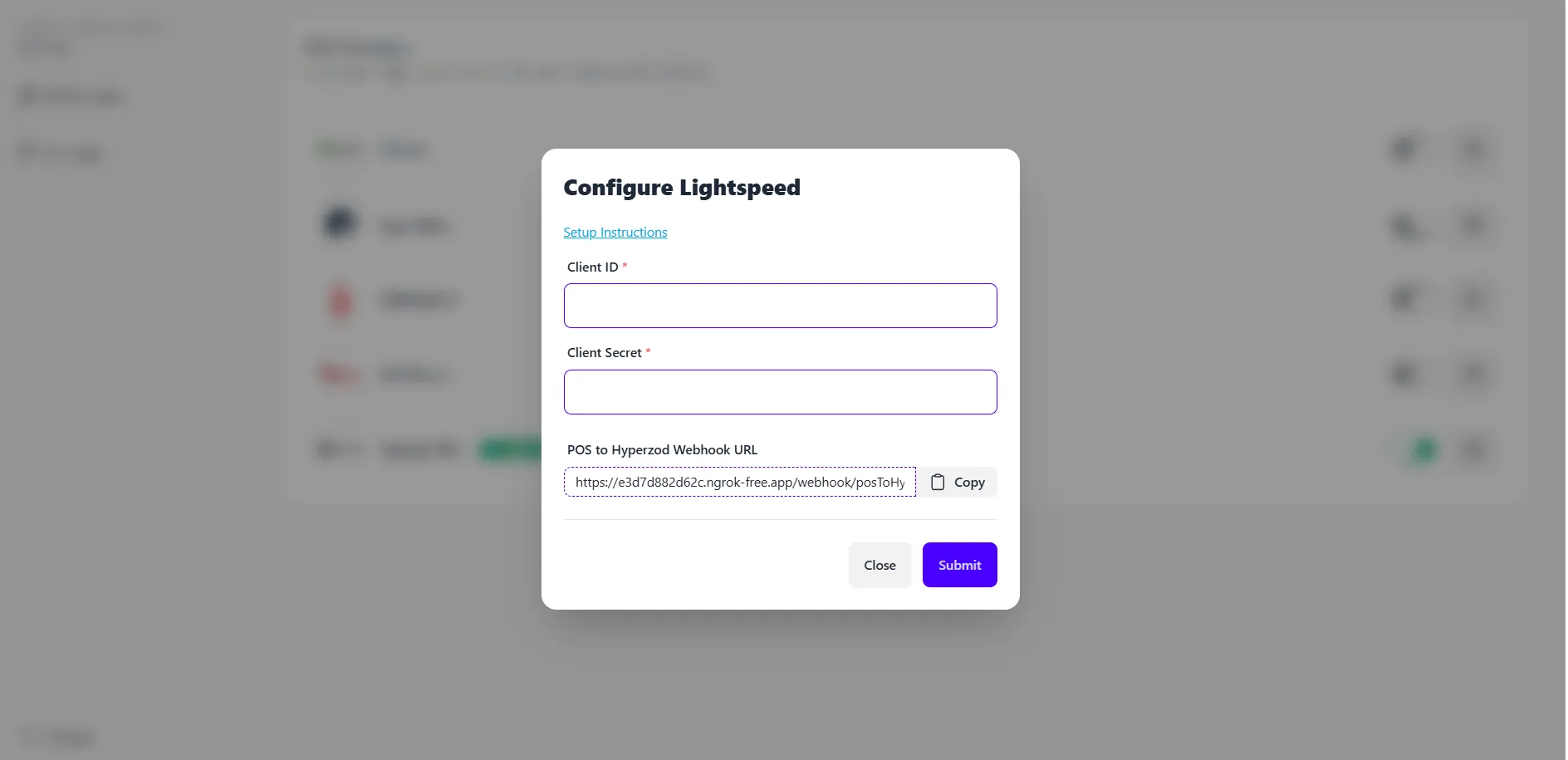Click the Configure Lightspeed dialog heading
Image resolution: width=1568 pixels, height=760 pixels.
click(682, 188)
